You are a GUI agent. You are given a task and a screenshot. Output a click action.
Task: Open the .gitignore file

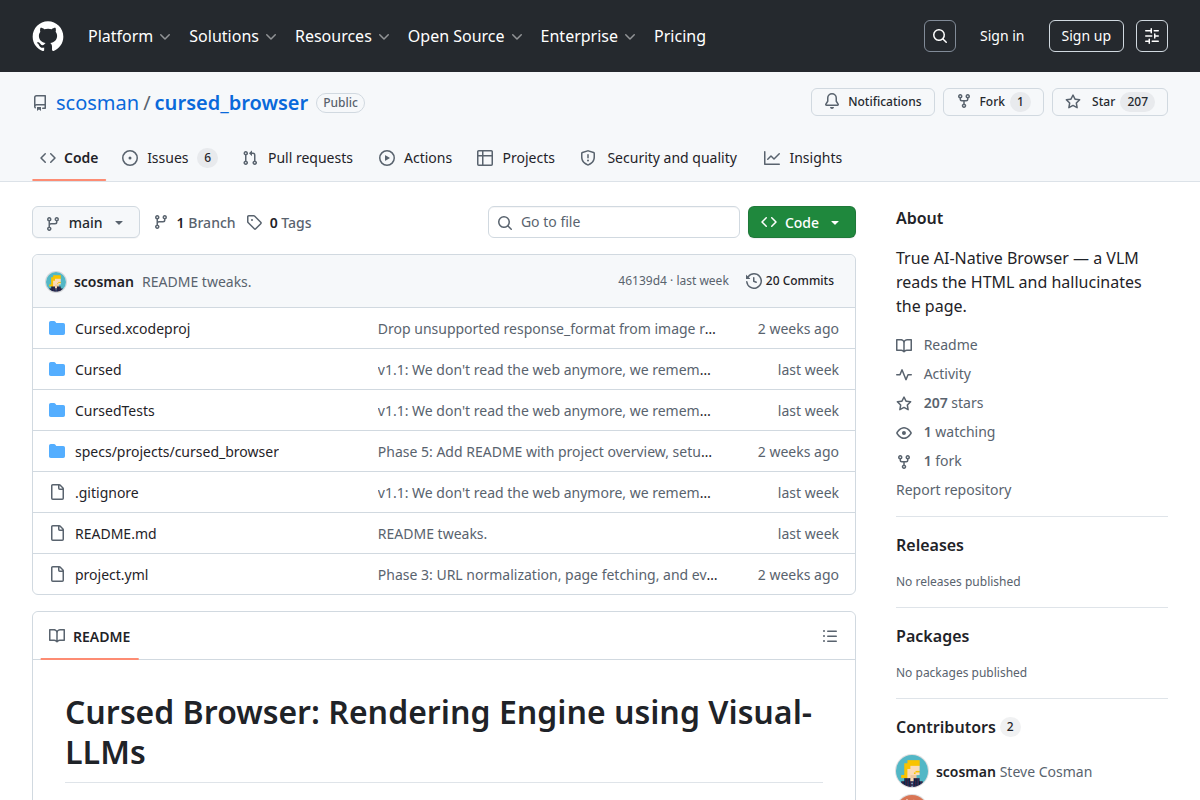pos(107,493)
